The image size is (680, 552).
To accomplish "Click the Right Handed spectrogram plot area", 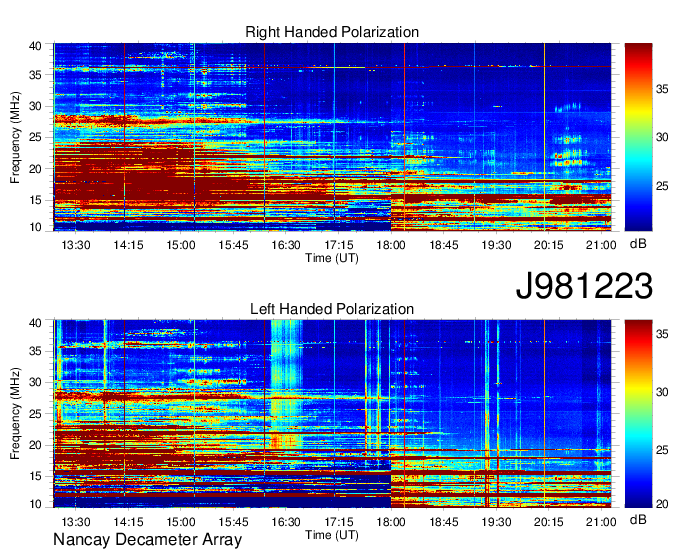I will [332, 137].
